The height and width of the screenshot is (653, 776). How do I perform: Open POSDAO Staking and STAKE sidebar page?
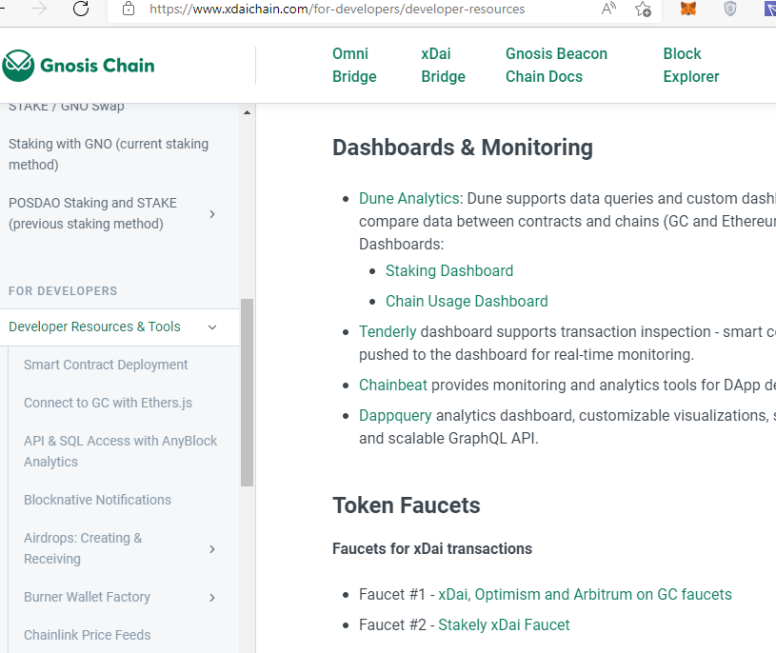click(x=93, y=213)
